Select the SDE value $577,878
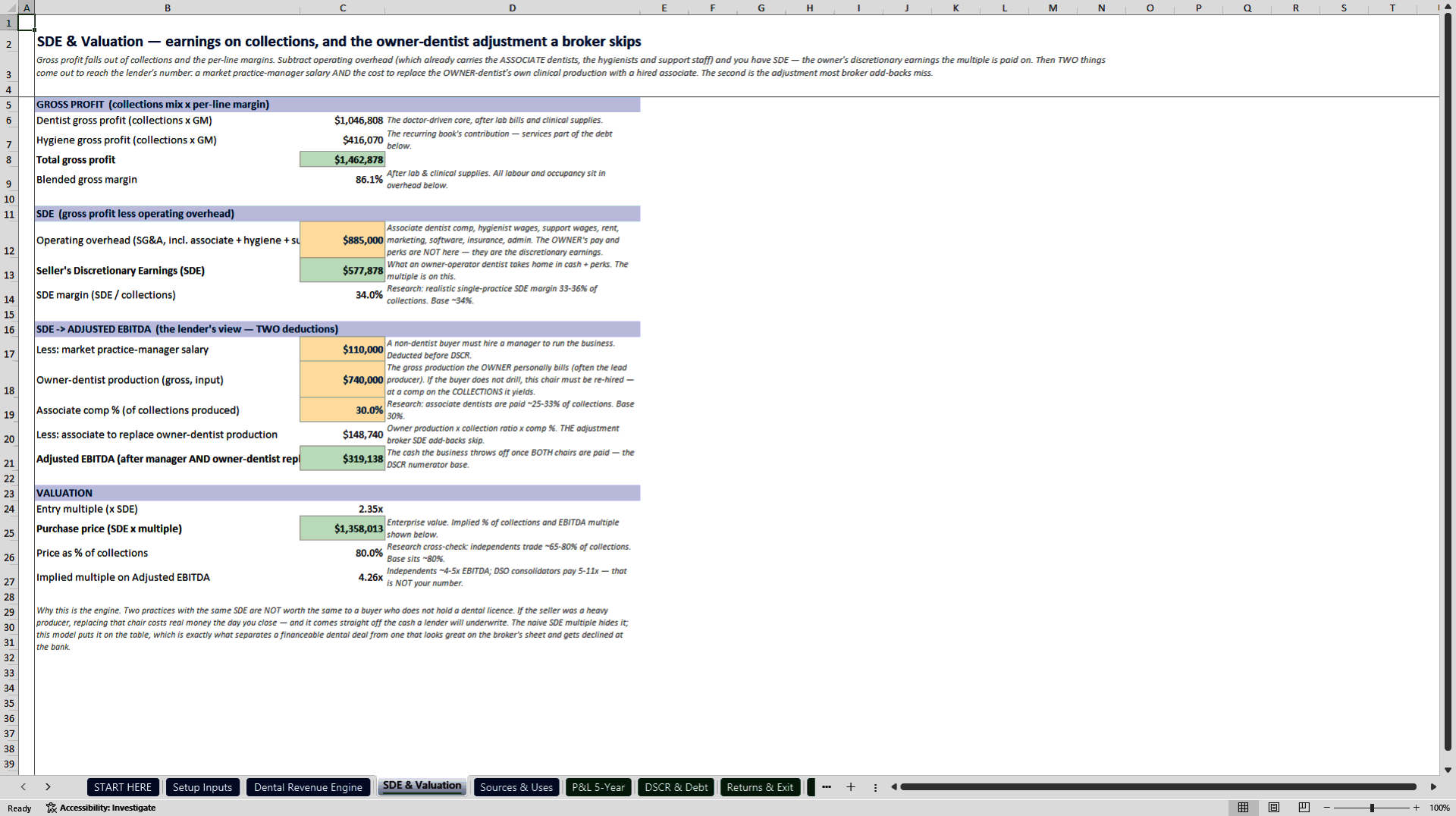1456x816 pixels. coord(343,270)
